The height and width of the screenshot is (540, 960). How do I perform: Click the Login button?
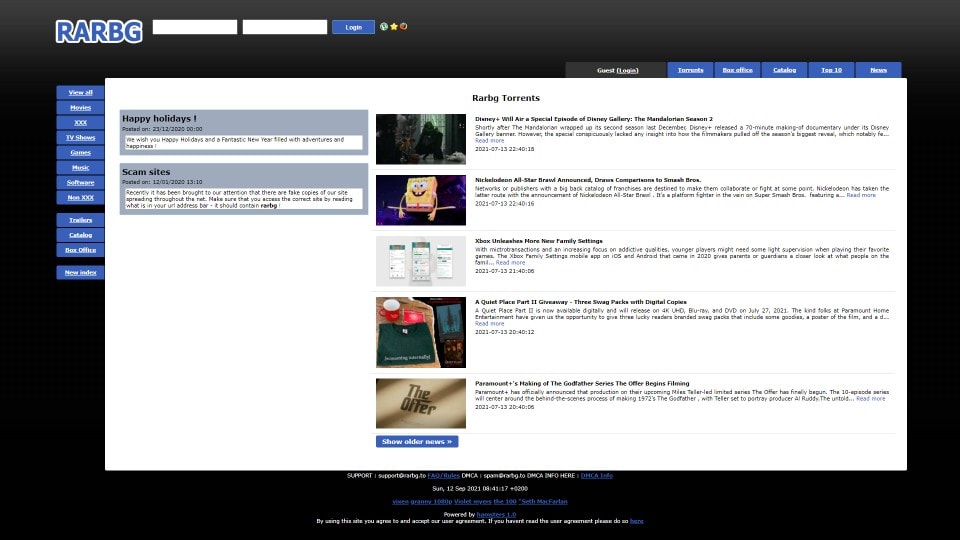[x=353, y=27]
